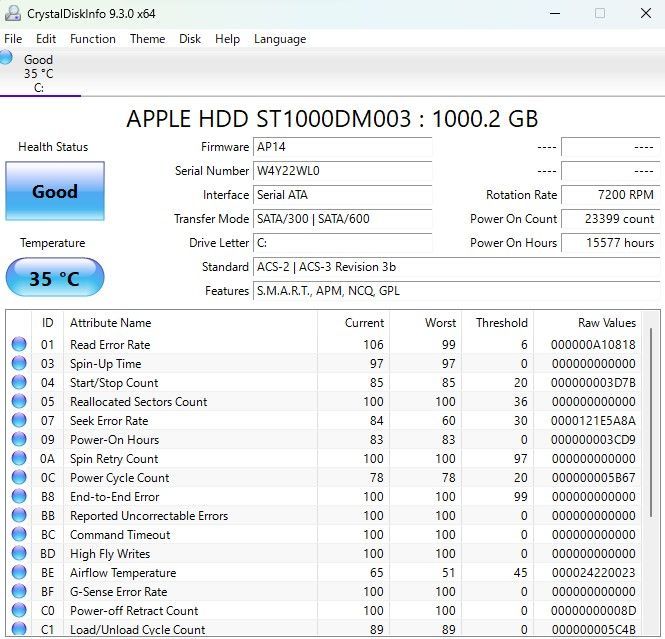Image resolution: width=665 pixels, height=639 pixels.
Task: Click the status orb for Reallocated Sectors Count
Action: 19,402
